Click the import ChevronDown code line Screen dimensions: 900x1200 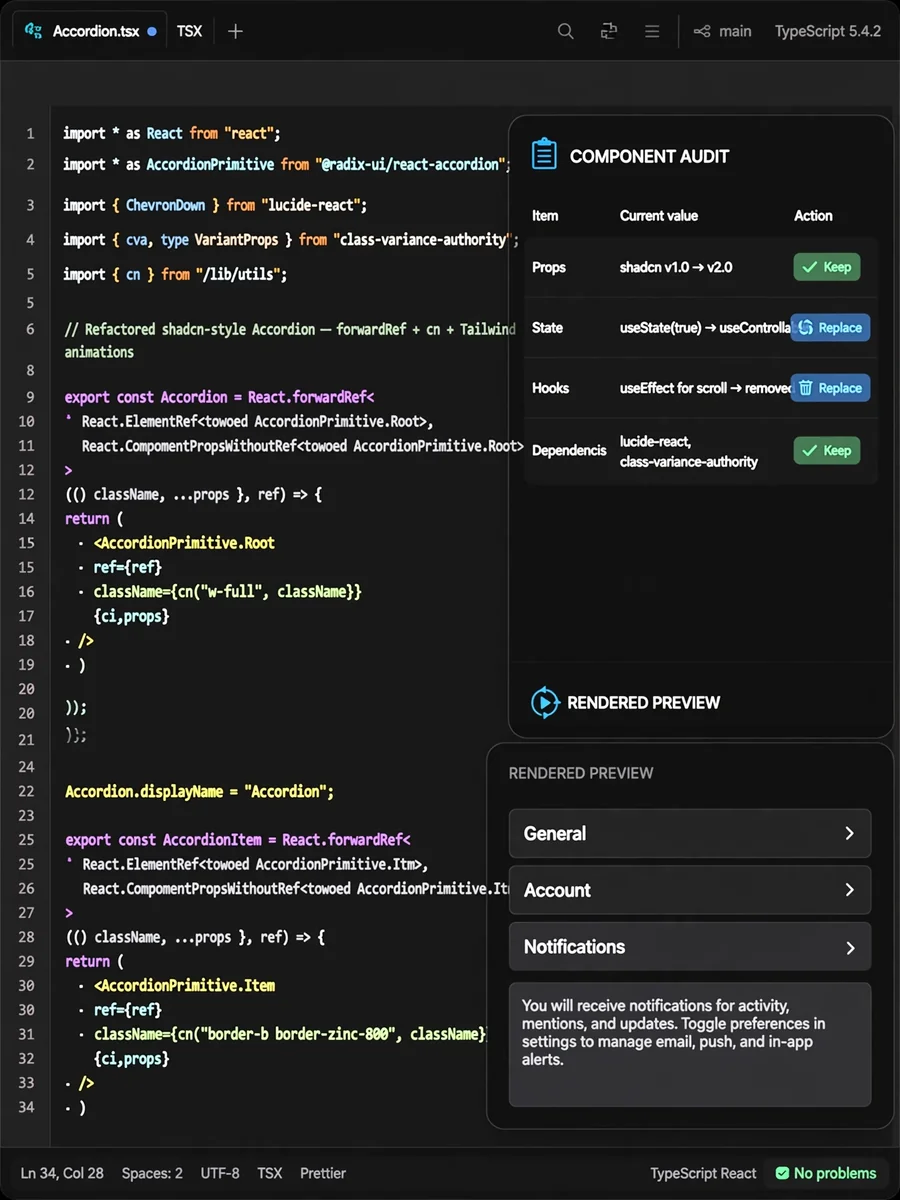tap(215, 205)
